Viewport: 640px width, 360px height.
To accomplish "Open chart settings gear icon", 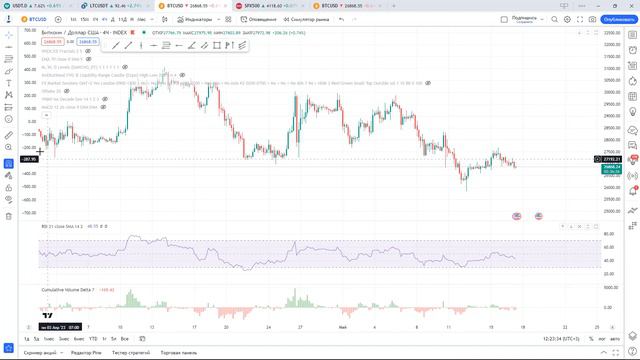I will point(567,19).
